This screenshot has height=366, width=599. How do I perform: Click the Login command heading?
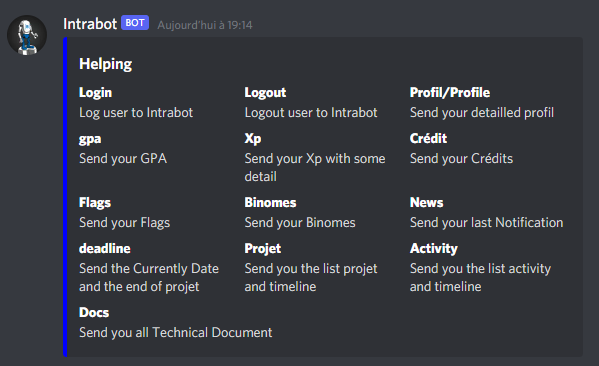(96, 92)
